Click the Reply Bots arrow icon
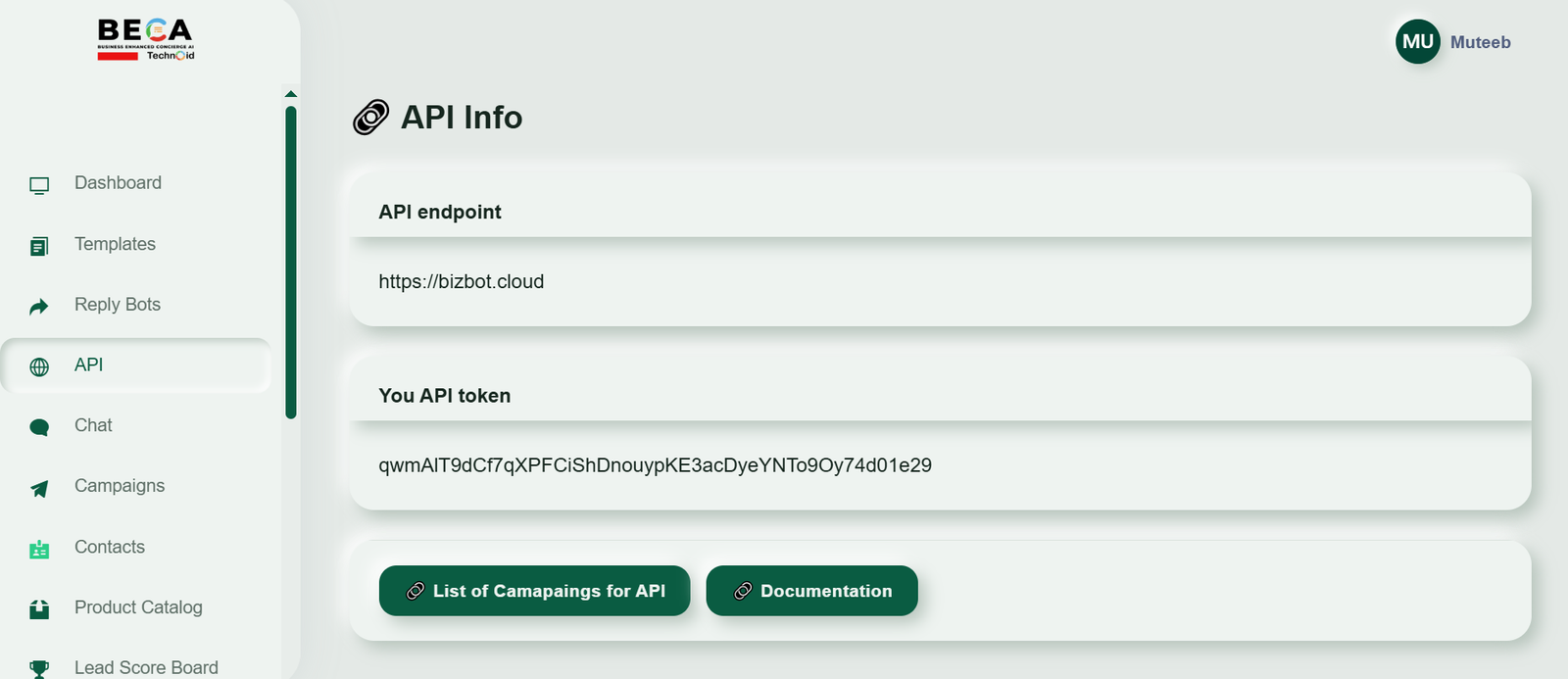 [39, 307]
